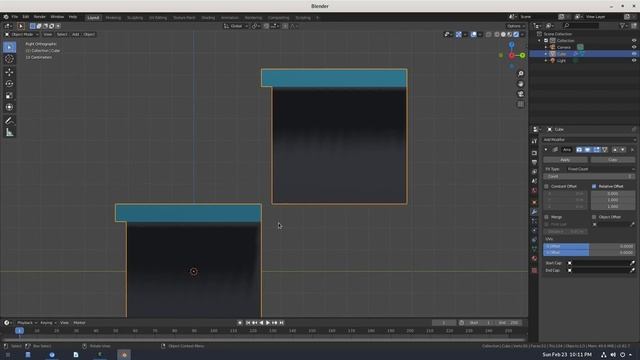
Task: Toggle the camera view icon
Action: pyautogui.click(x=520, y=94)
